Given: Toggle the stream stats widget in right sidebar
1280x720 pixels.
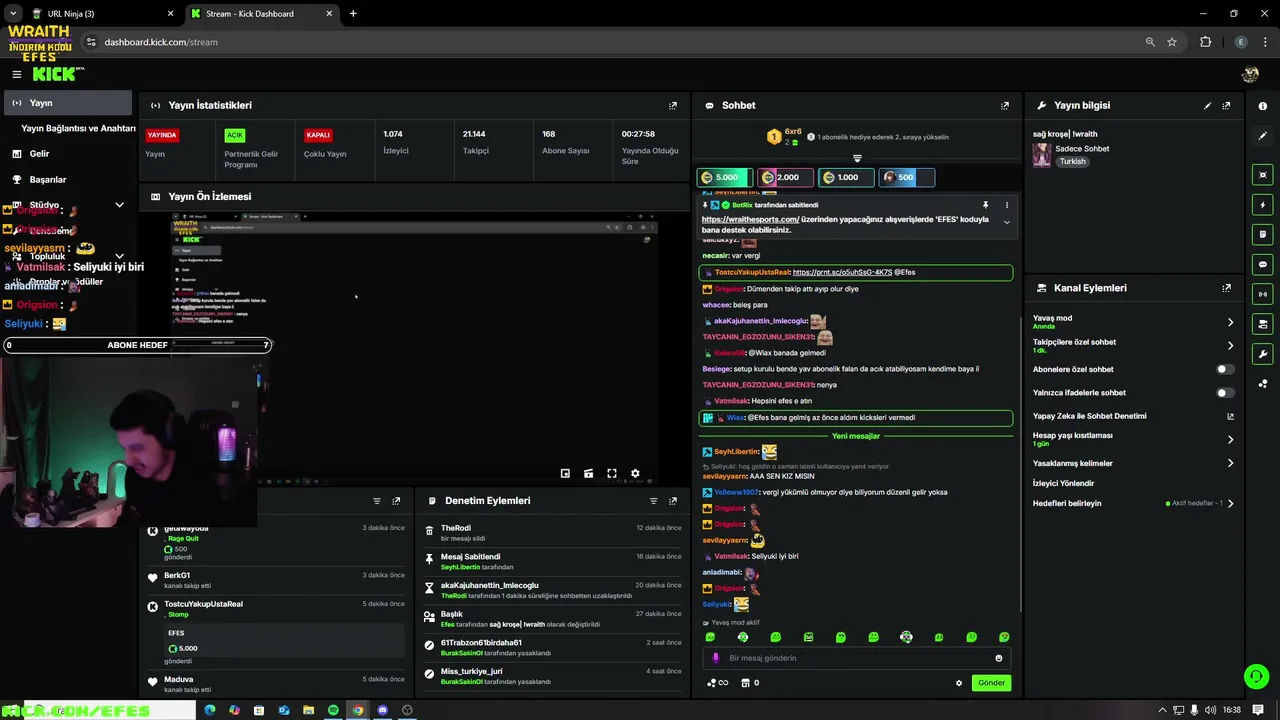Looking at the screenshot, I should (x=1263, y=294).
